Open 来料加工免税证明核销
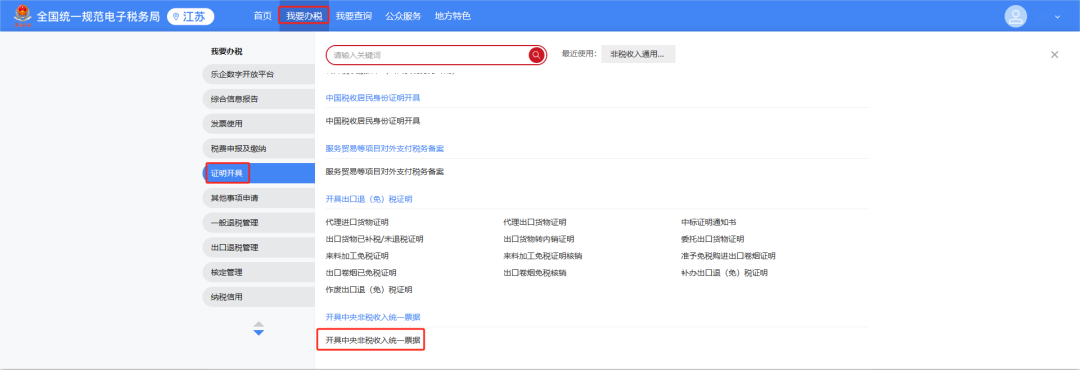Screen dimensions: 1080x370 (543, 256)
